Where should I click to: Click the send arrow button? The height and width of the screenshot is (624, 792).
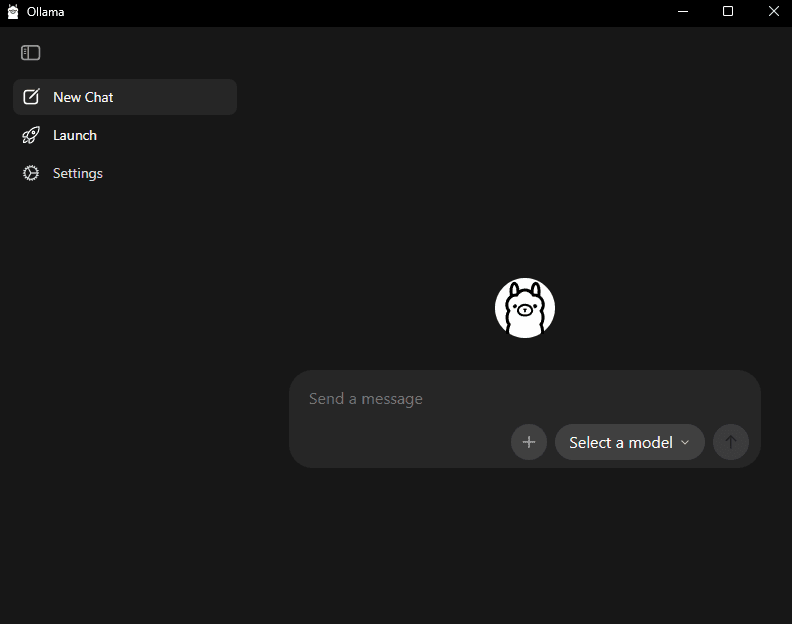pyautogui.click(x=730, y=442)
